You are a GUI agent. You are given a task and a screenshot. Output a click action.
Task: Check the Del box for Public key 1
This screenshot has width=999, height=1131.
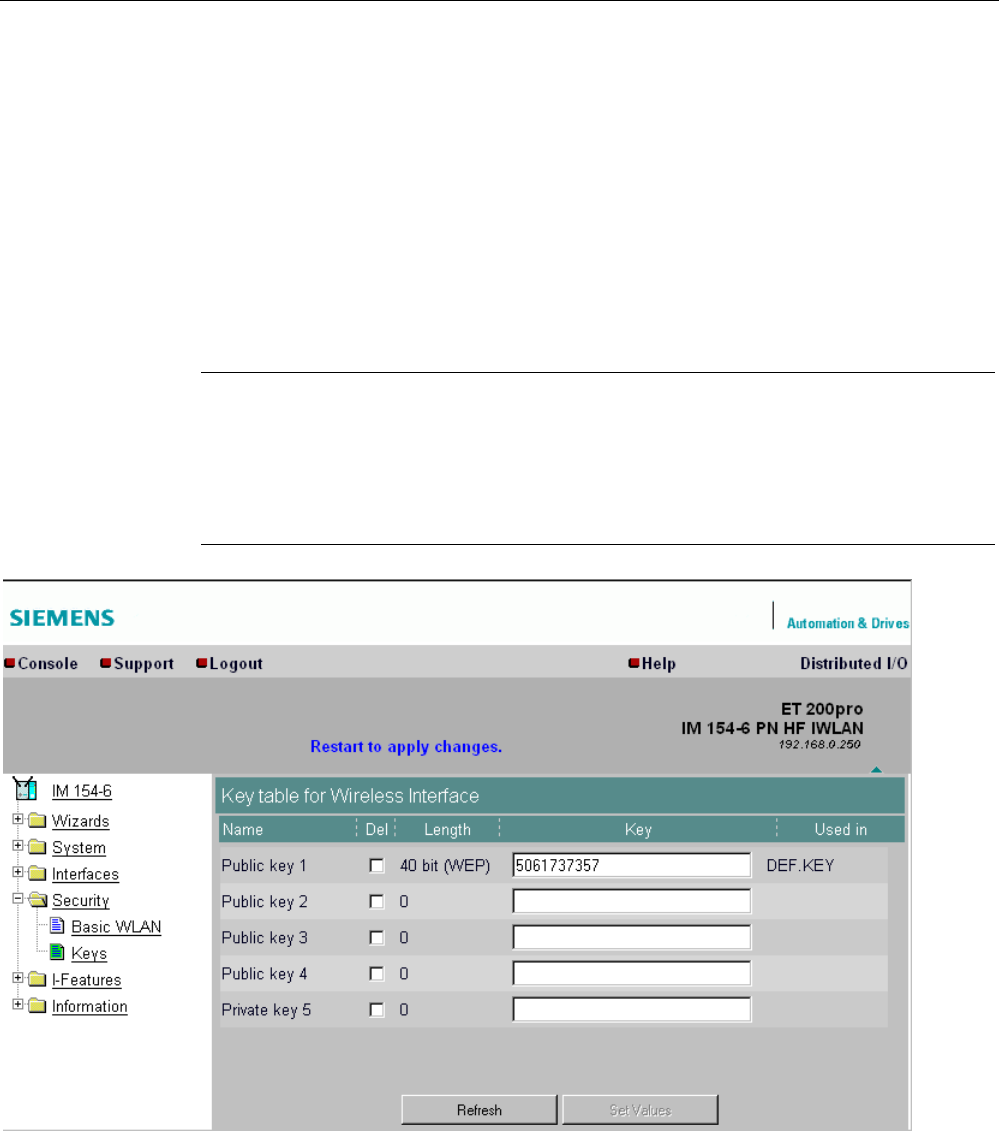click(x=377, y=865)
